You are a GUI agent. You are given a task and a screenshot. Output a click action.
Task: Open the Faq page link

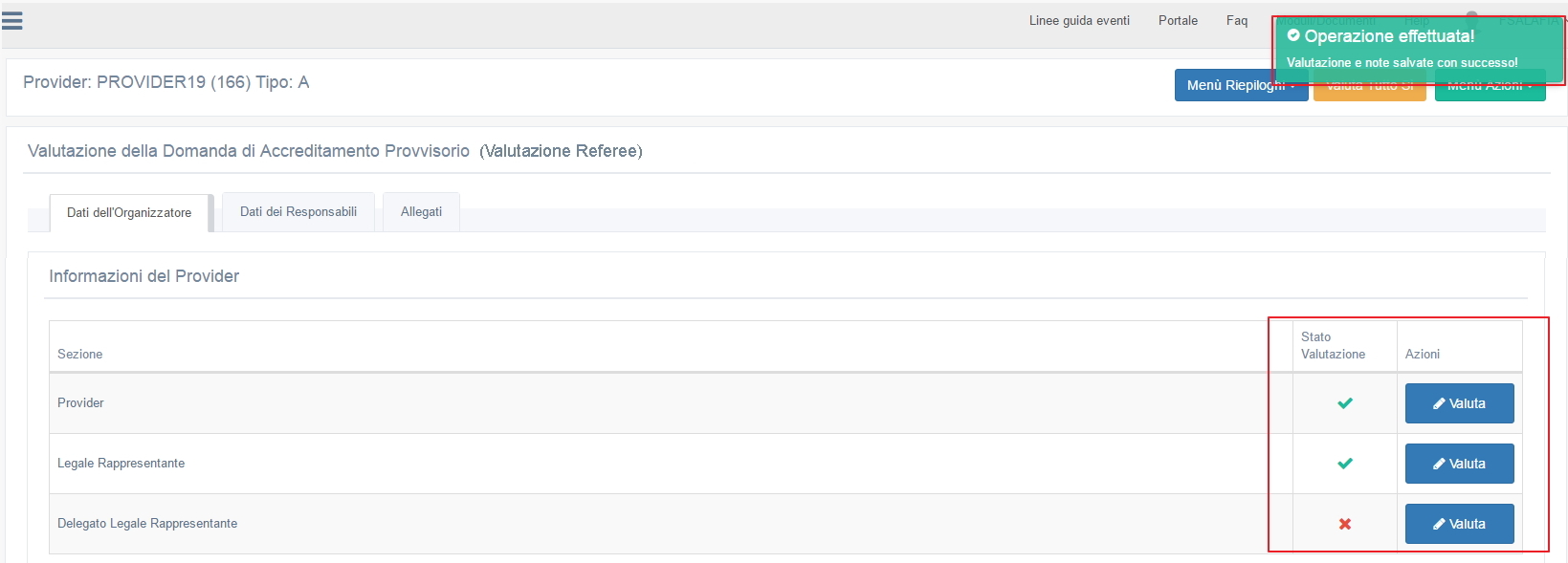coord(1237,21)
